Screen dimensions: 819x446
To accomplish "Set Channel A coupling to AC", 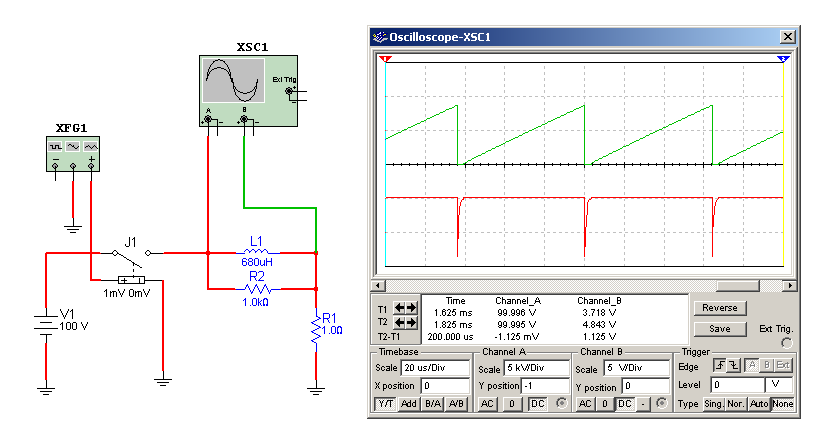I will pos(487,403).
